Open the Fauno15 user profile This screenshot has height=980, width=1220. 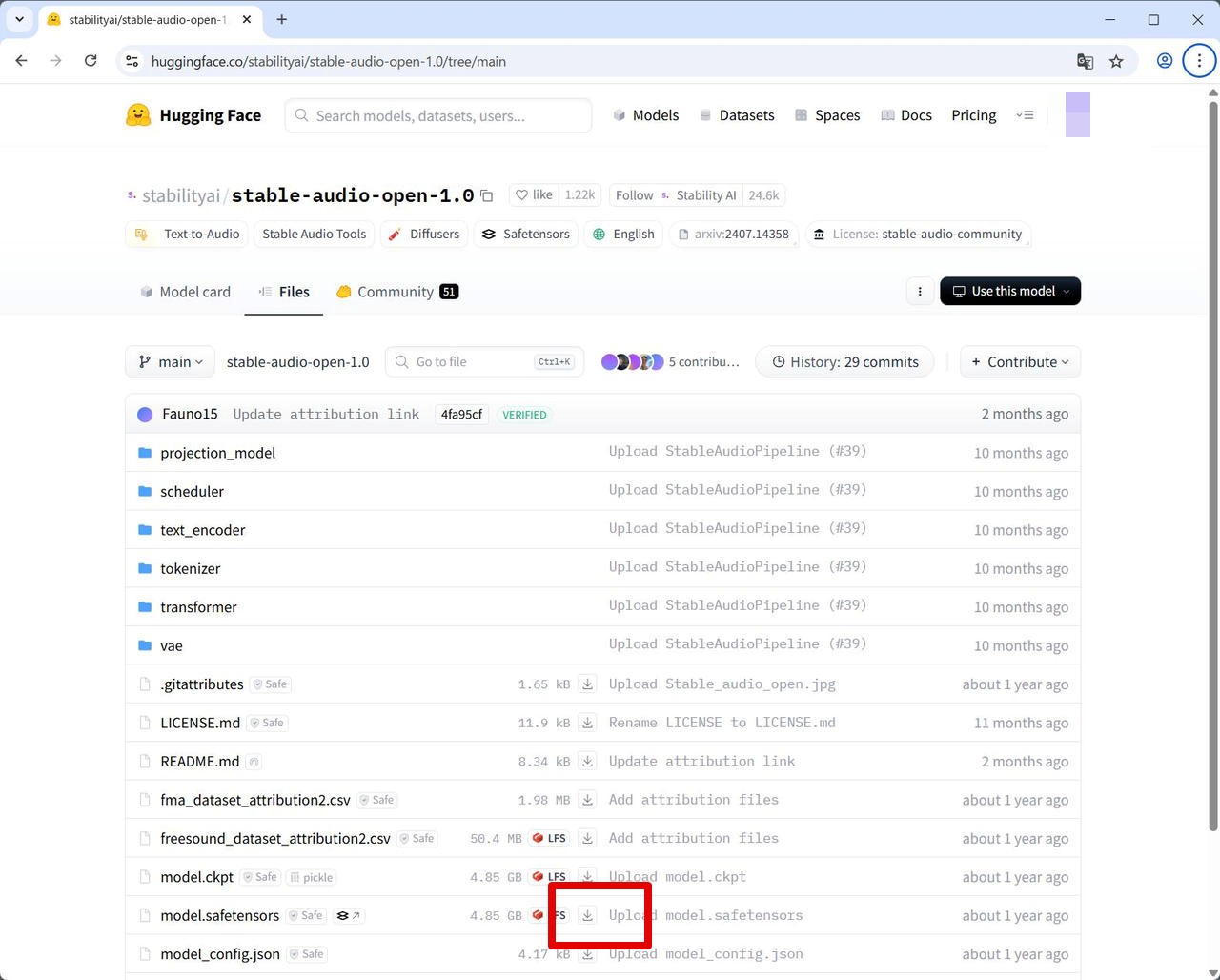(190, 414)
